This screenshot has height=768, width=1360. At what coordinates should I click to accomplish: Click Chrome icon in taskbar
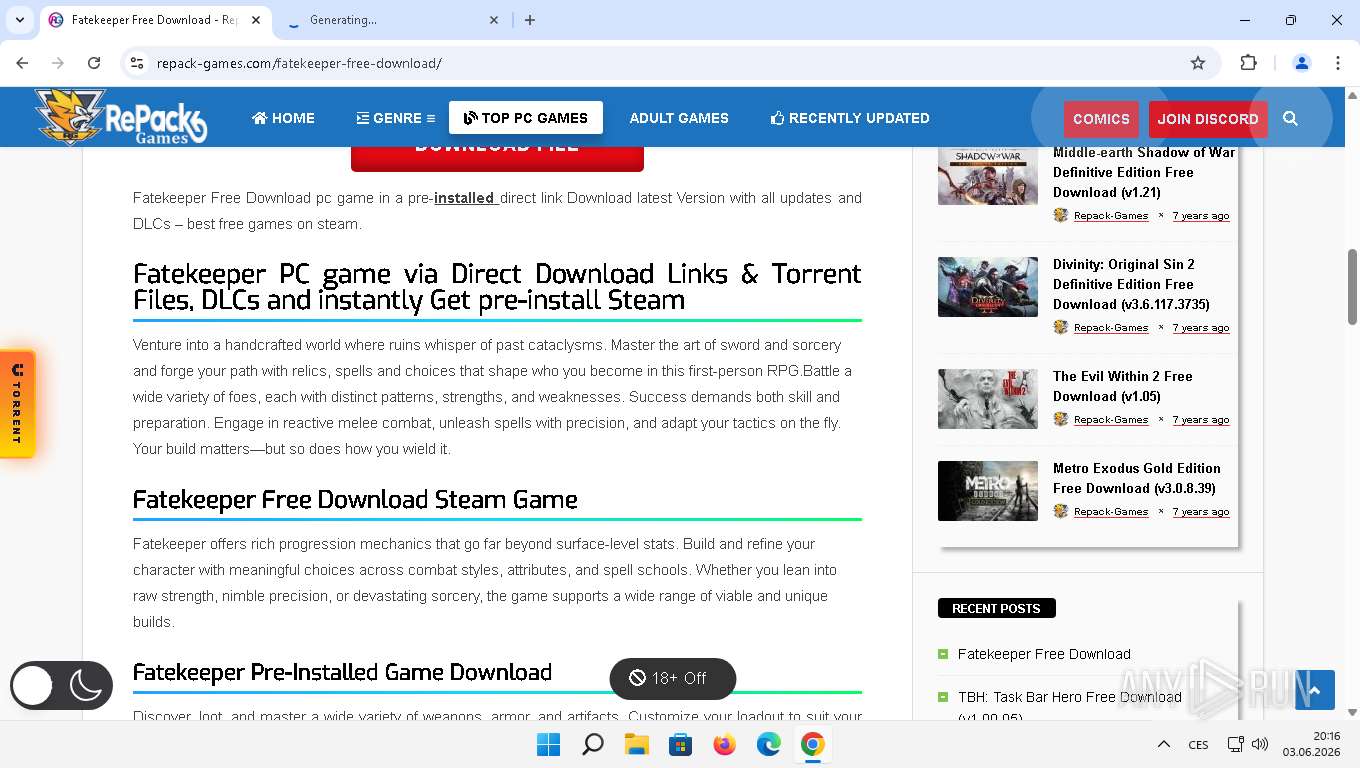(813, 745)
